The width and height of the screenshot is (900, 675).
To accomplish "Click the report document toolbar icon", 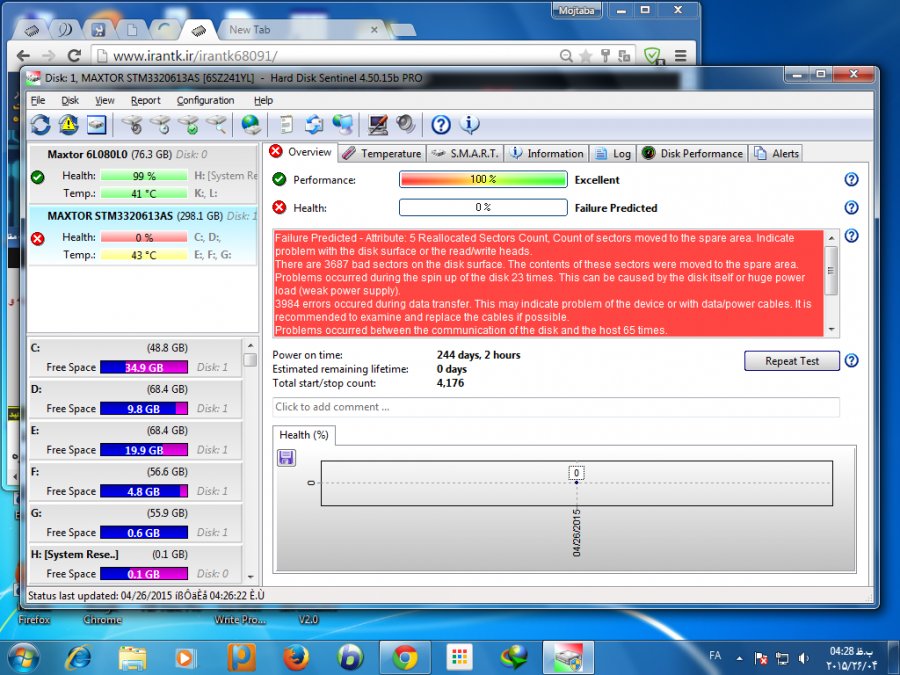I will click(x=286, y=125).
